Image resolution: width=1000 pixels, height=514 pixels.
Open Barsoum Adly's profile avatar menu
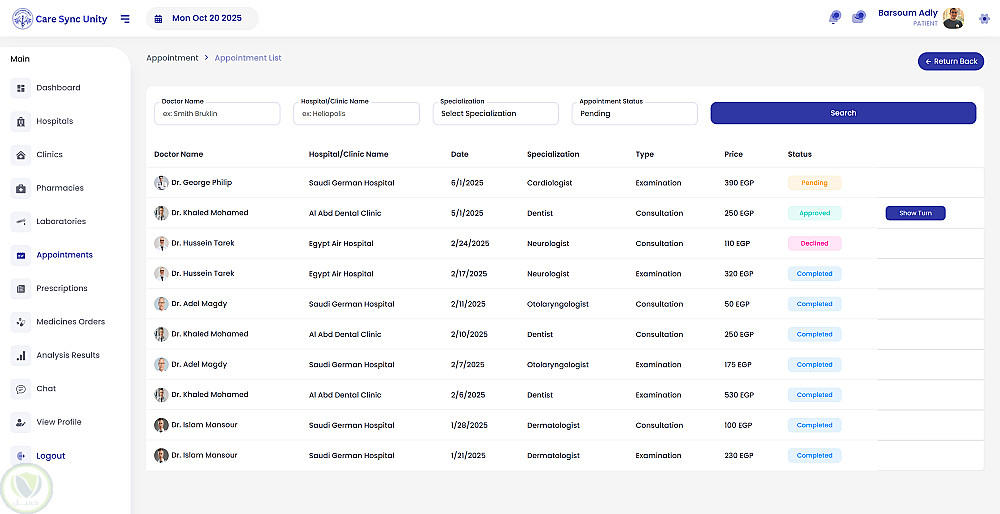point(954,18)
